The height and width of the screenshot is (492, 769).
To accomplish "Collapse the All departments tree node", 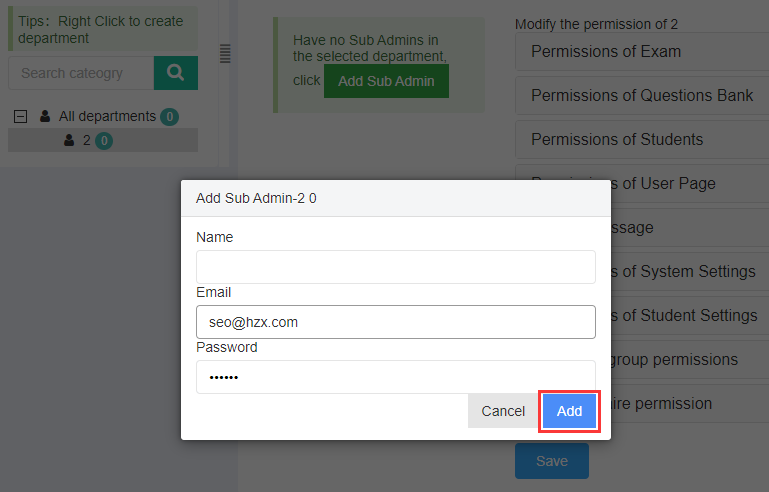I will (x=21, y=116).
